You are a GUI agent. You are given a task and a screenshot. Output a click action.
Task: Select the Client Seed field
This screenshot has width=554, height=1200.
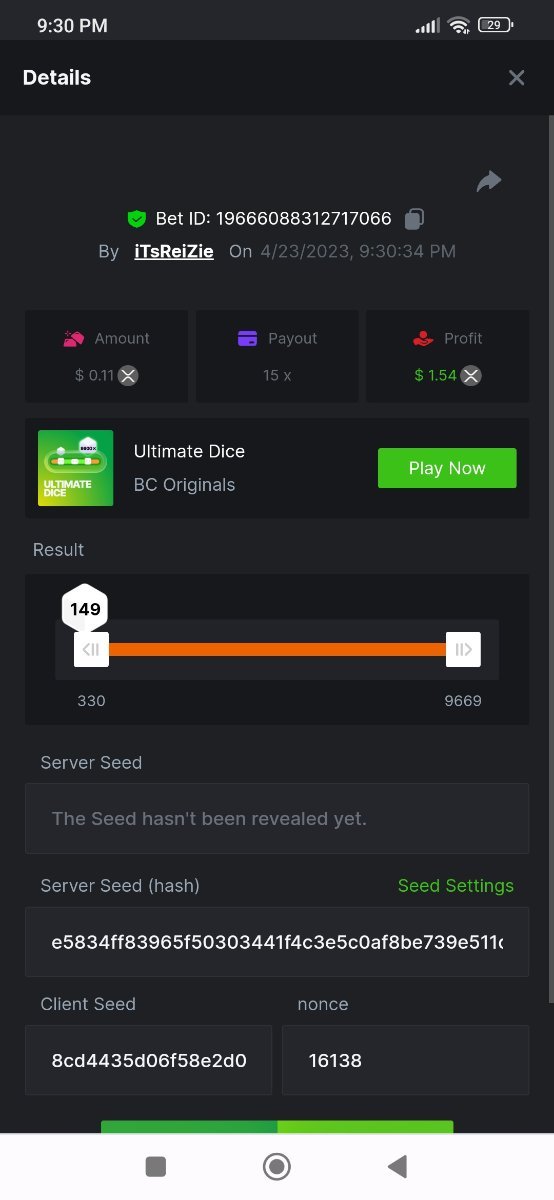tap(148, 1060)
